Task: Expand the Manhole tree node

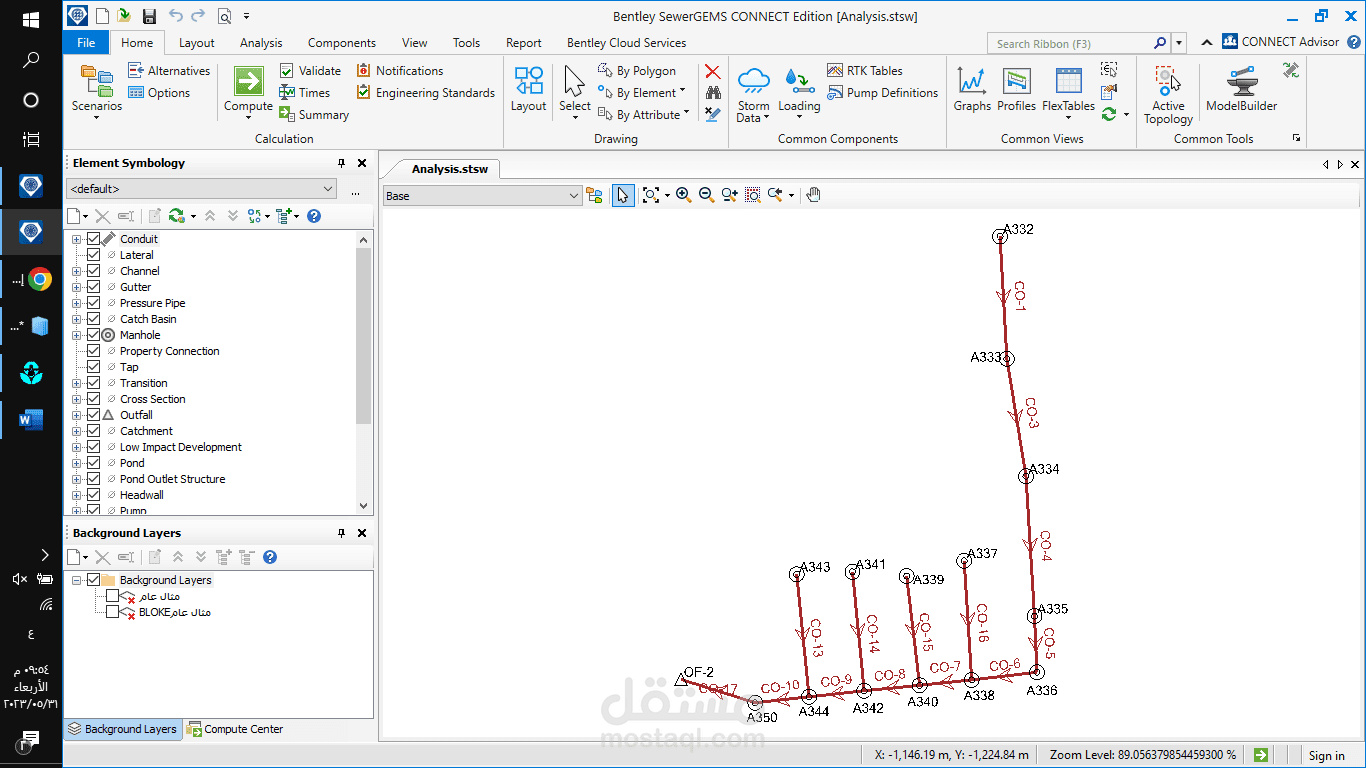Action: tap(77, 335)
